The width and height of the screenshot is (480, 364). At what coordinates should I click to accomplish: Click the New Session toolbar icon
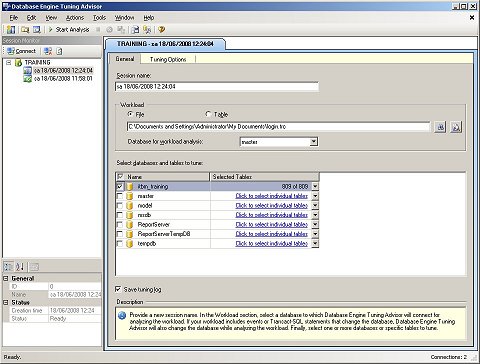[11, 30]
